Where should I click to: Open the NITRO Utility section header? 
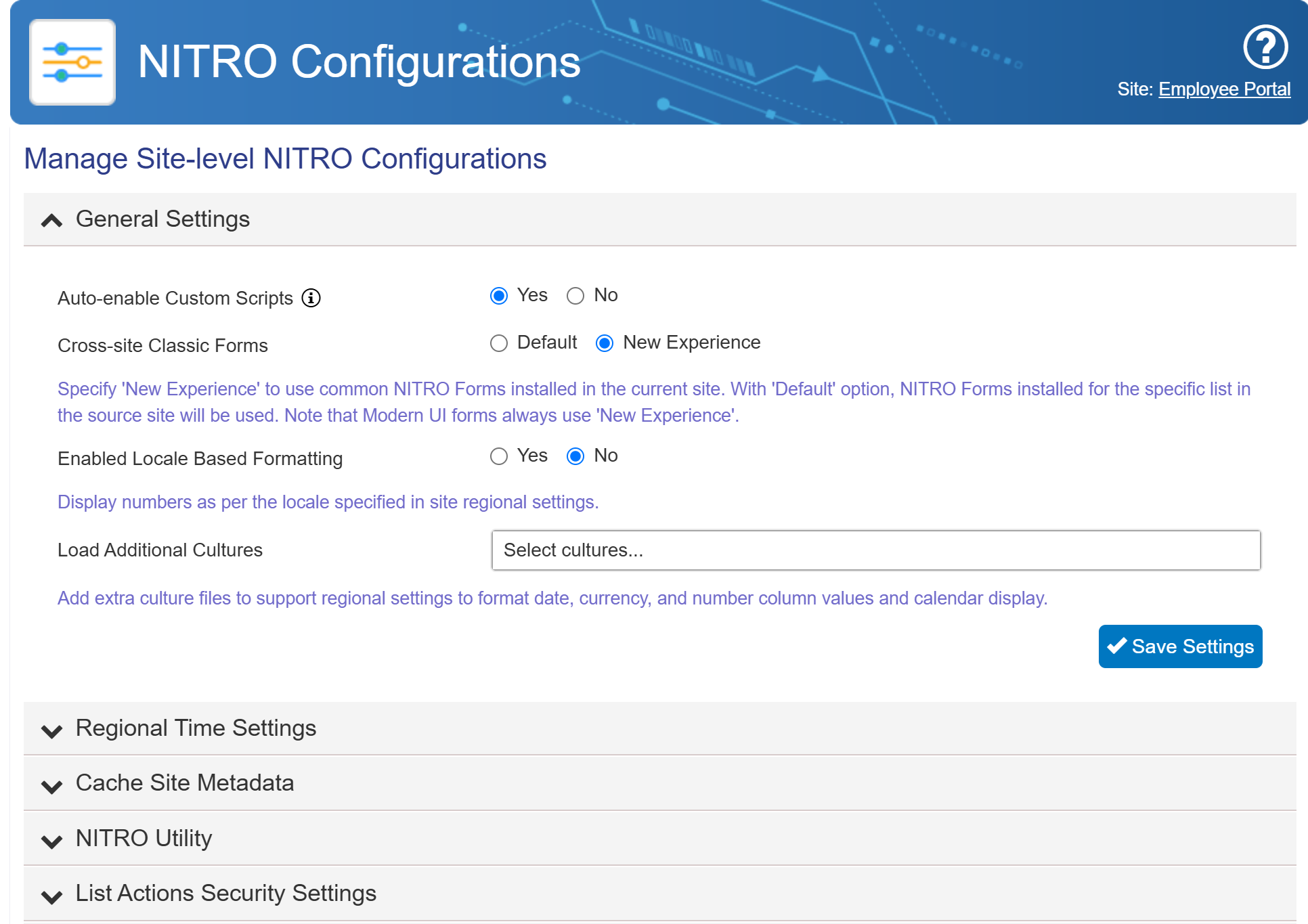pyautogui.click(x=144, y=838)
